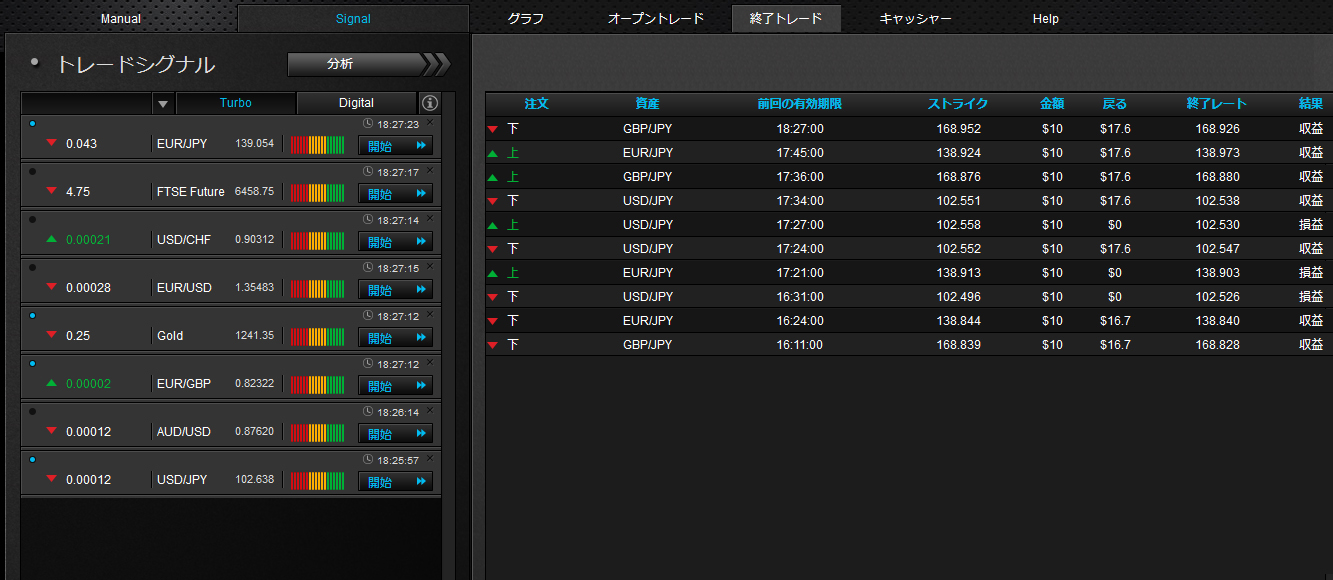Toggle status dot on AUD/USD signal
1333x580 pixels.
tap(32, 411)
